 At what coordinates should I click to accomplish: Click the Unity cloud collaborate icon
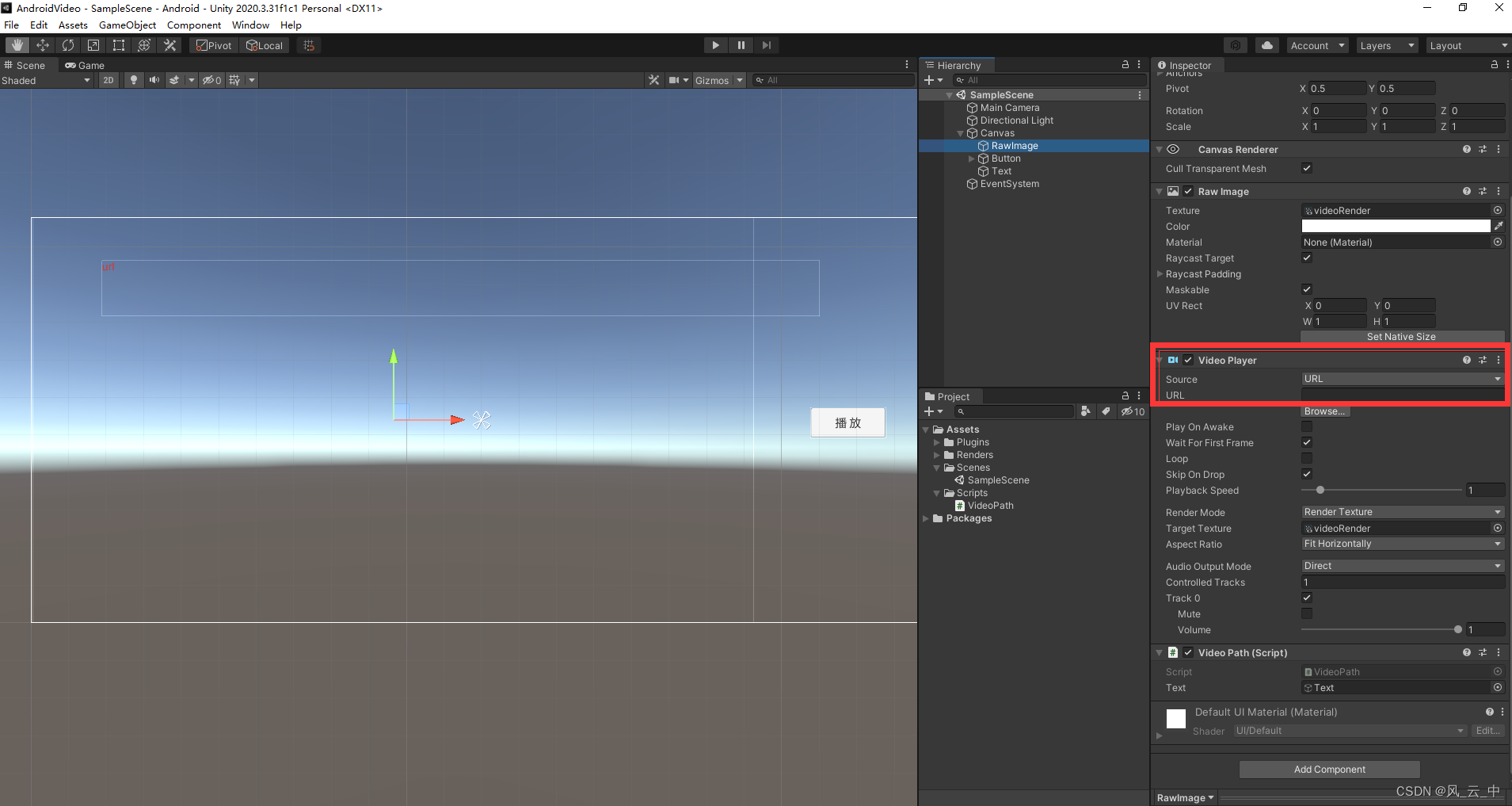1268,44
